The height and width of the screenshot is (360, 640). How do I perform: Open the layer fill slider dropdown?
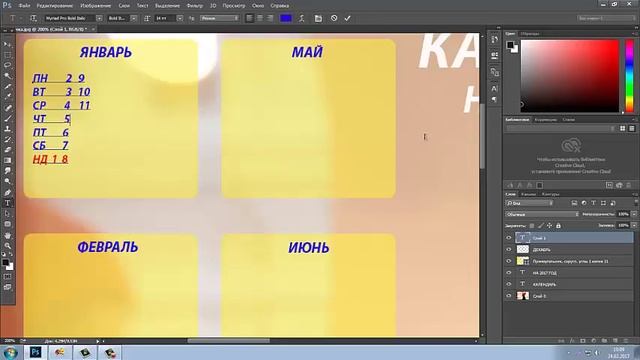point(634,225)
